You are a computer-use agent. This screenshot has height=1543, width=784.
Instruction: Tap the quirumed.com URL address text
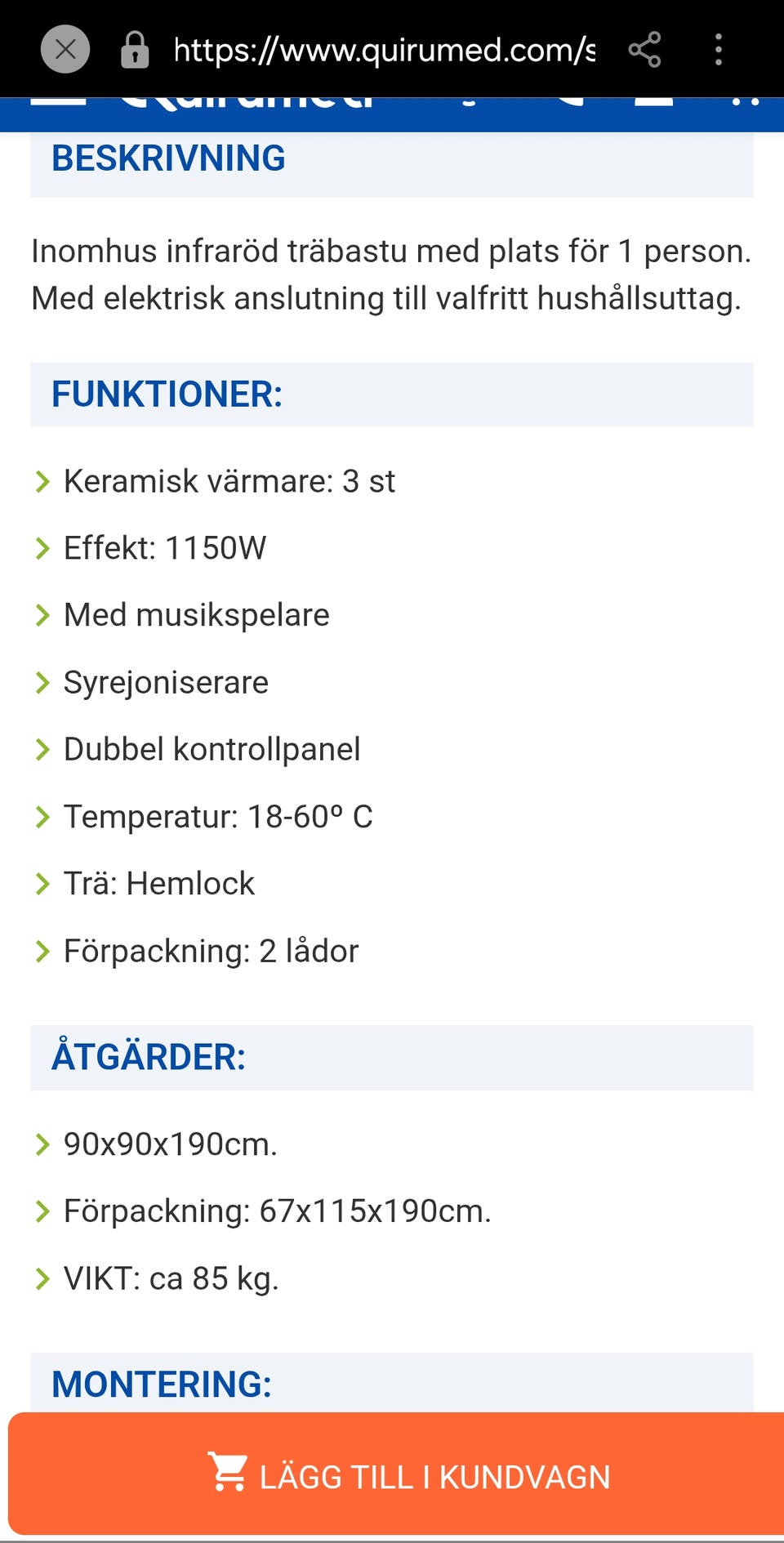[x=384, y=51]
